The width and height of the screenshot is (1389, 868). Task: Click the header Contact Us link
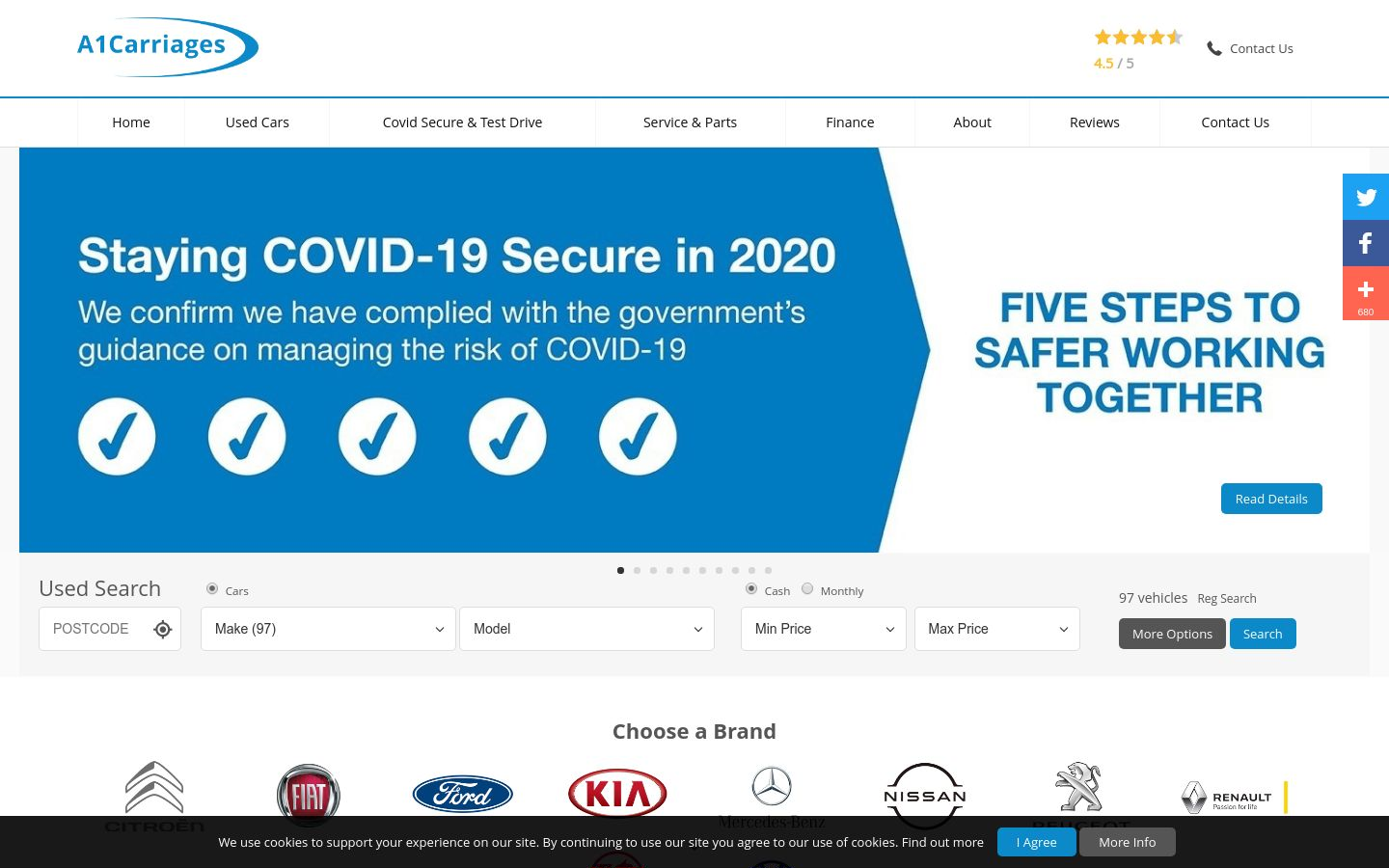(x=1262, y=48)
